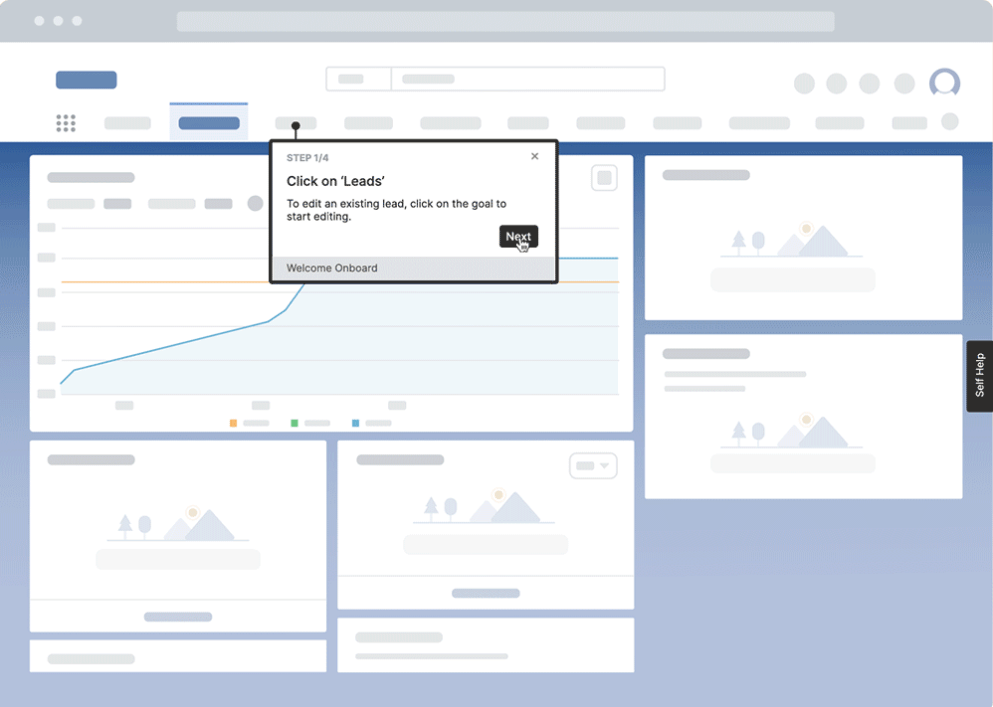Click the first circular icon left of the avatar
The height and width of the screenshot is (707, 993).
click(804, 84)
